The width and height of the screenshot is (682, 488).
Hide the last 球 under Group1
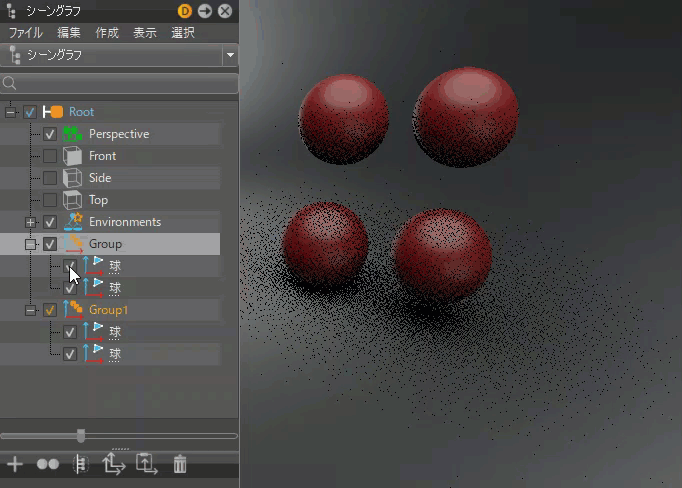[70, 354]
